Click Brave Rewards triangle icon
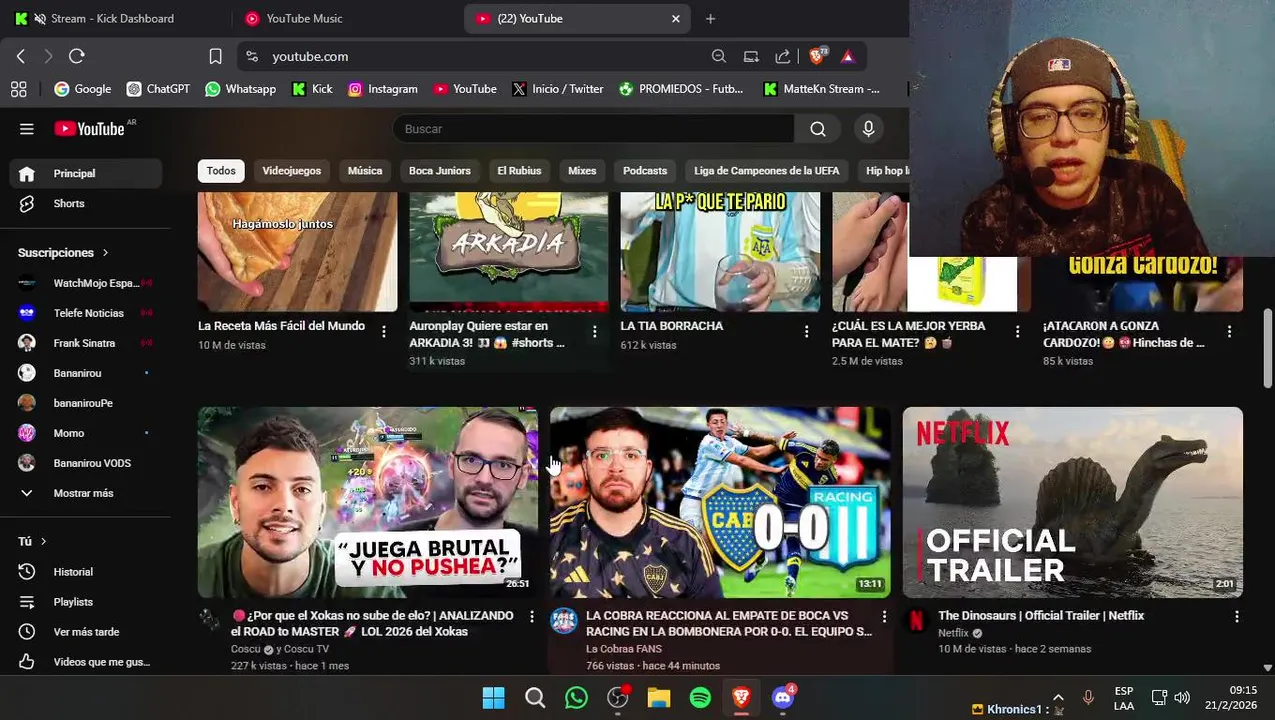 coord(848,56)
